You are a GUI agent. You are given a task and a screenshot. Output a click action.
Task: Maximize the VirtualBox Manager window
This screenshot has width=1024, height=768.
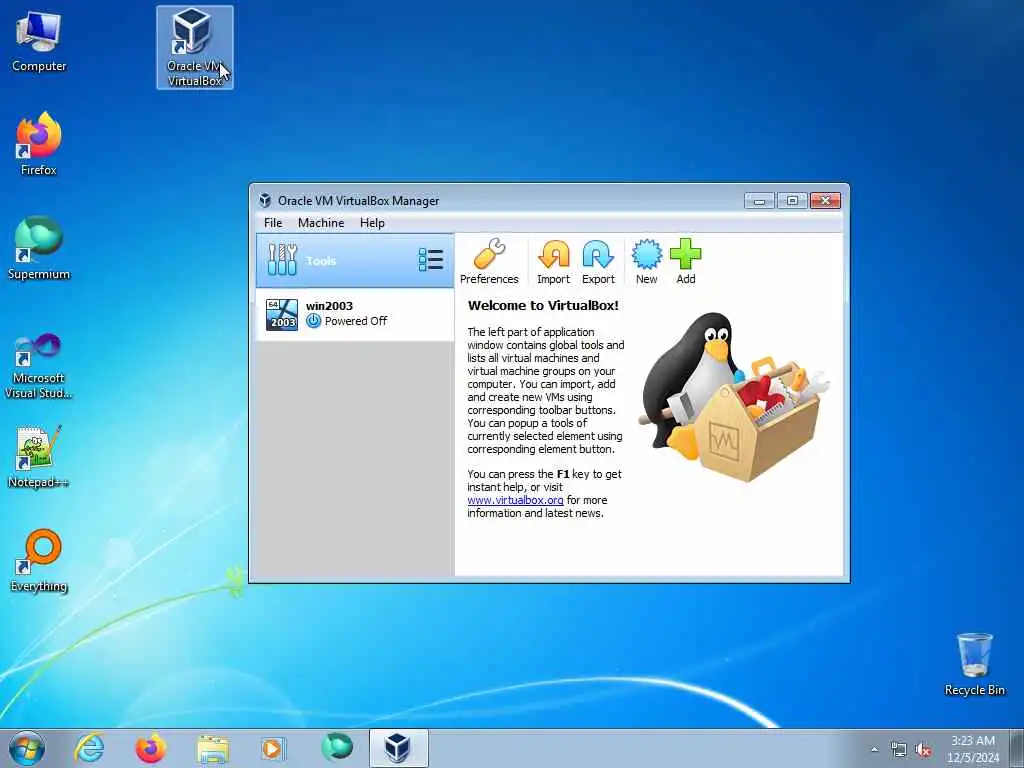click(792, 200)
